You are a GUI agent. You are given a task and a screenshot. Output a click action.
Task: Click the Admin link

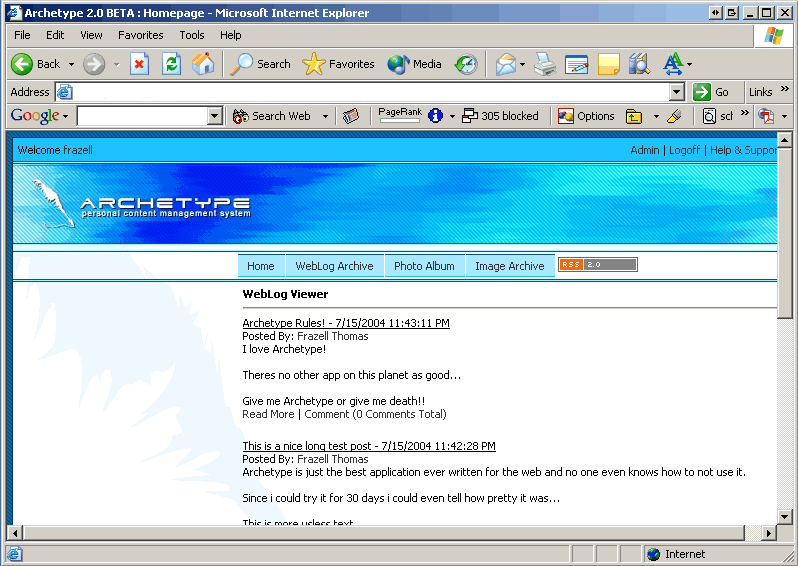click(x=645, y=150)
